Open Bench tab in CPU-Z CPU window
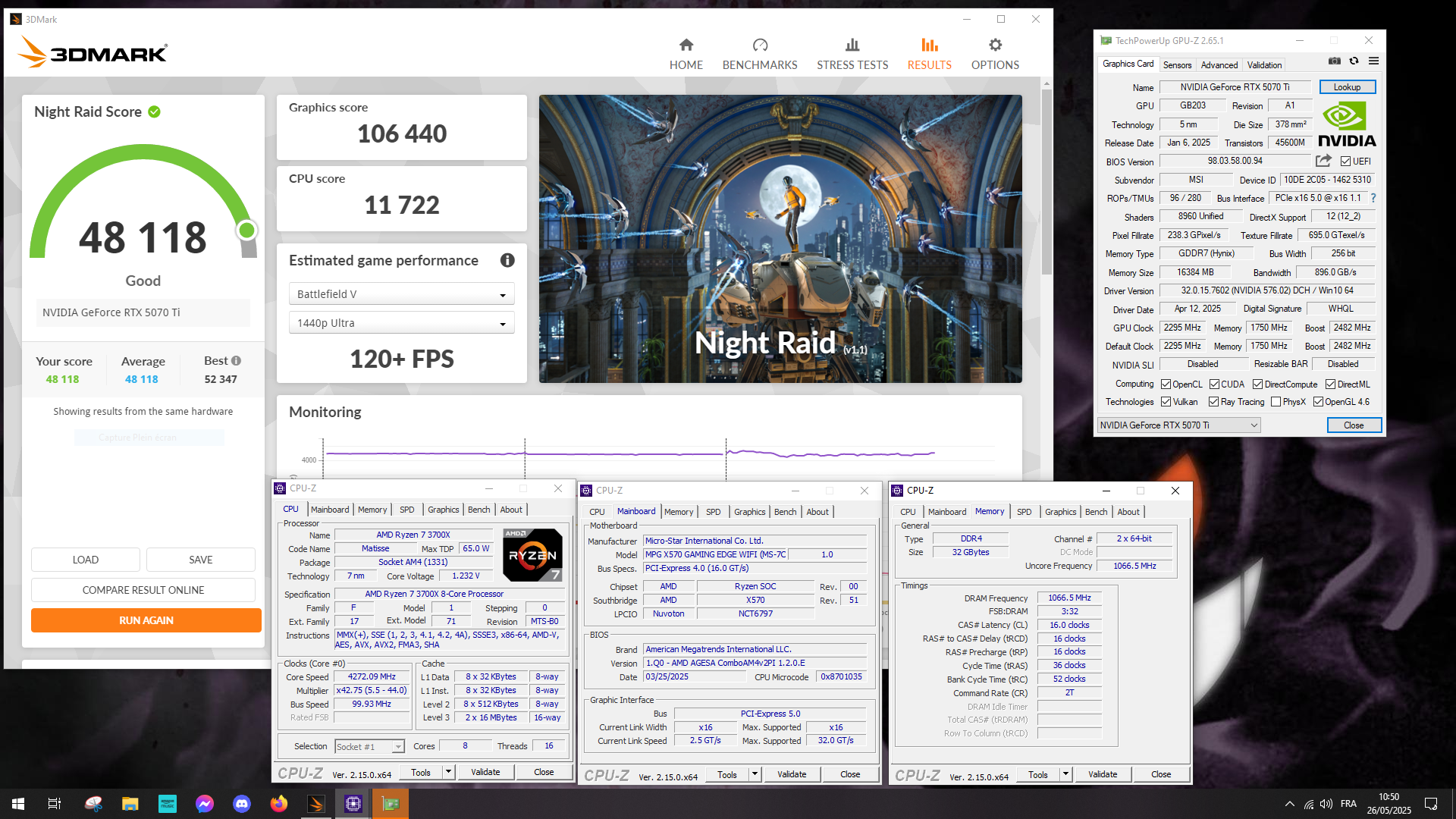The width and height of the screenshot is (1456, 819). [479, 510]
